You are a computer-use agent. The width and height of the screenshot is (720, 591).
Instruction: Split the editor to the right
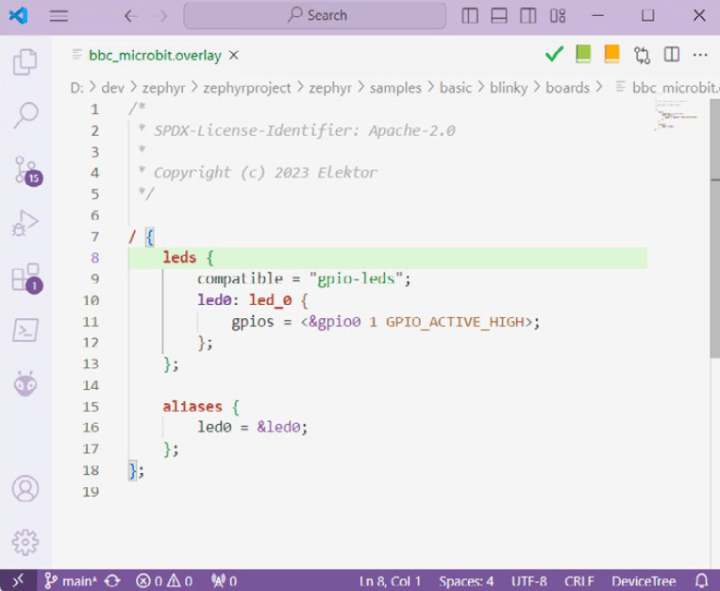672,54
